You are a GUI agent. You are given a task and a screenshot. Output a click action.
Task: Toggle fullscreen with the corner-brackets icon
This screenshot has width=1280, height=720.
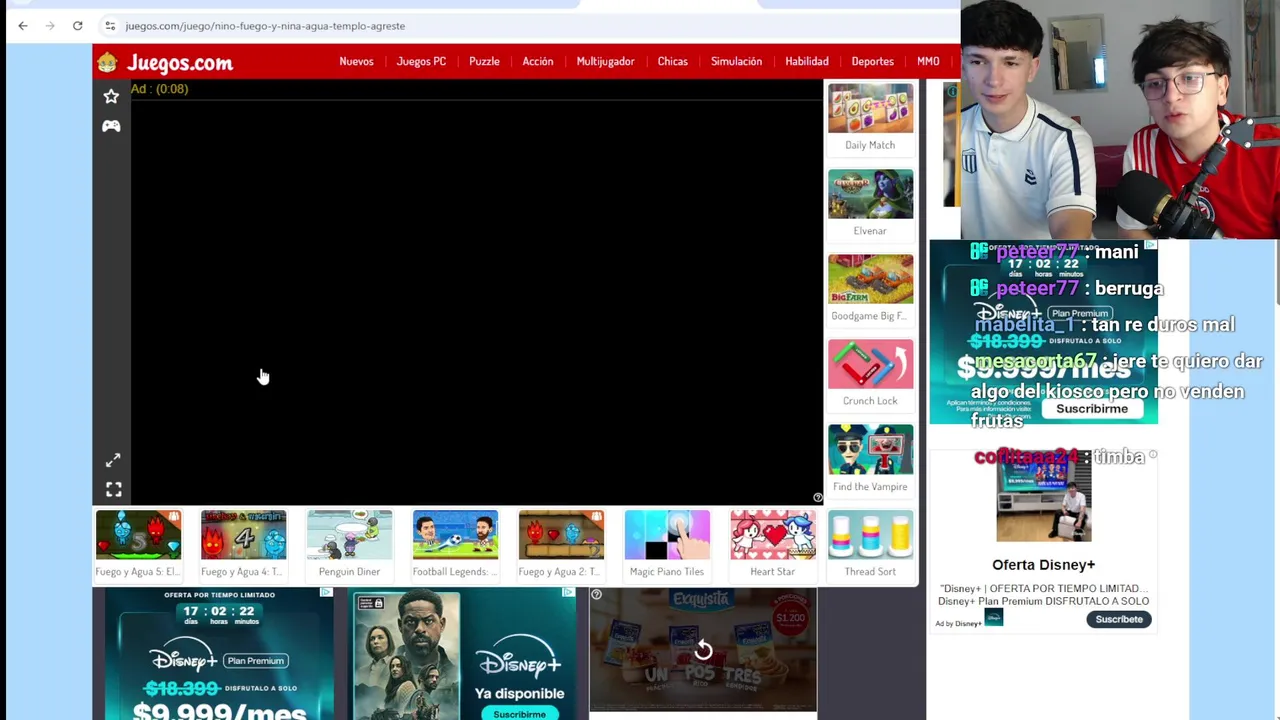click(x=113, y=490)
